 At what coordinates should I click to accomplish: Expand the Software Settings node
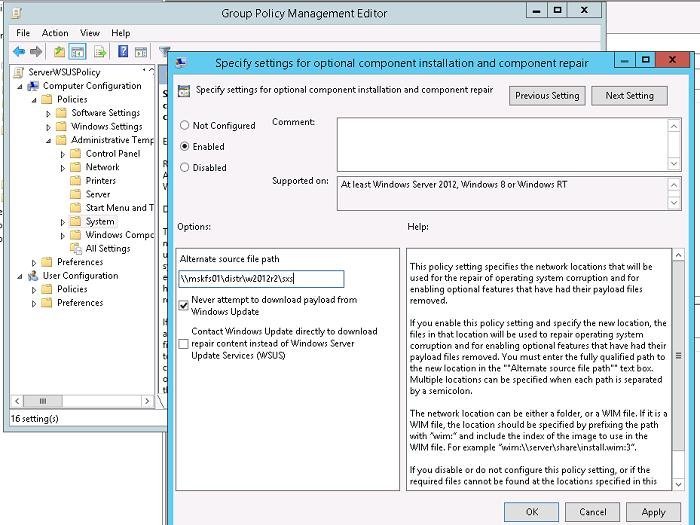[48, 114]
